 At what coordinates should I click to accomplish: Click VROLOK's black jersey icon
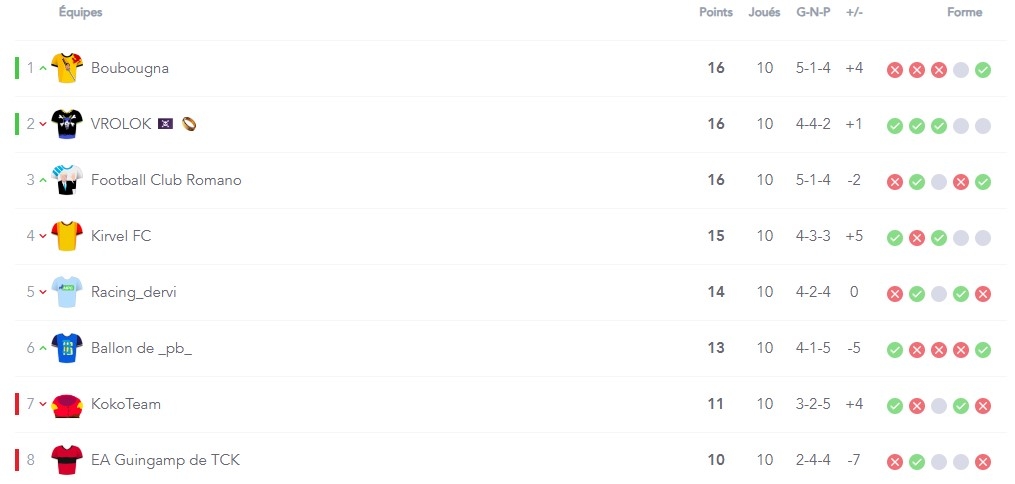[x=67, y=124]
